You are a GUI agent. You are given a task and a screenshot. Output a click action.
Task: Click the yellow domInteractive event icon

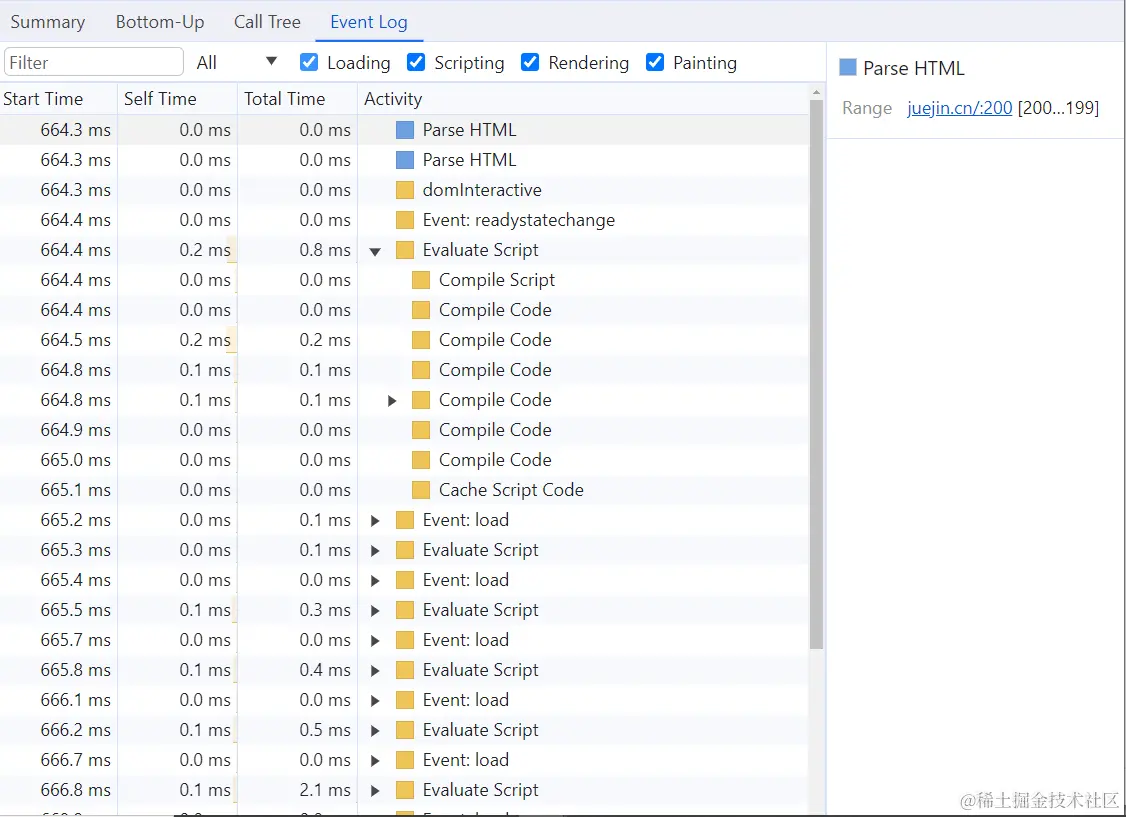pyautogui.click(x=405, y=190)
